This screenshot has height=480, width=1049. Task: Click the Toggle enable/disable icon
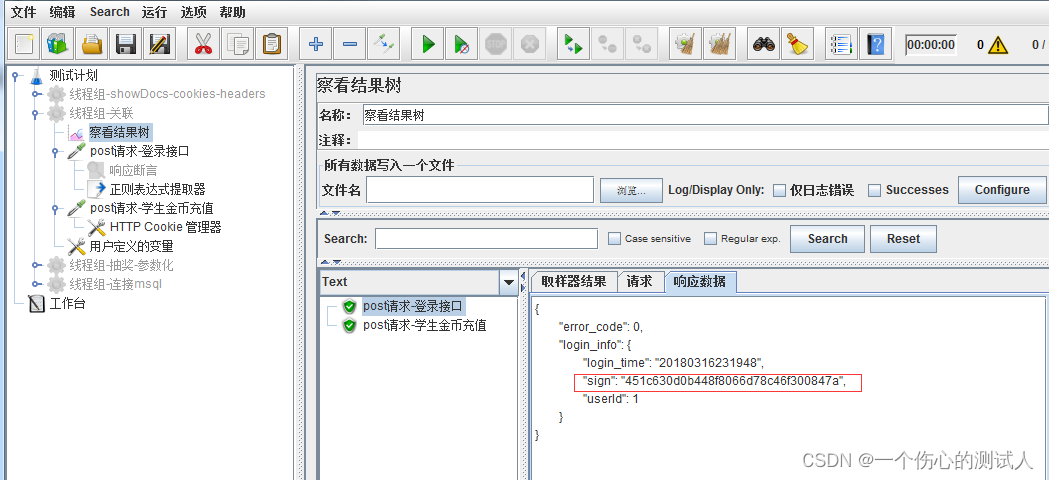tap(383, 45)
